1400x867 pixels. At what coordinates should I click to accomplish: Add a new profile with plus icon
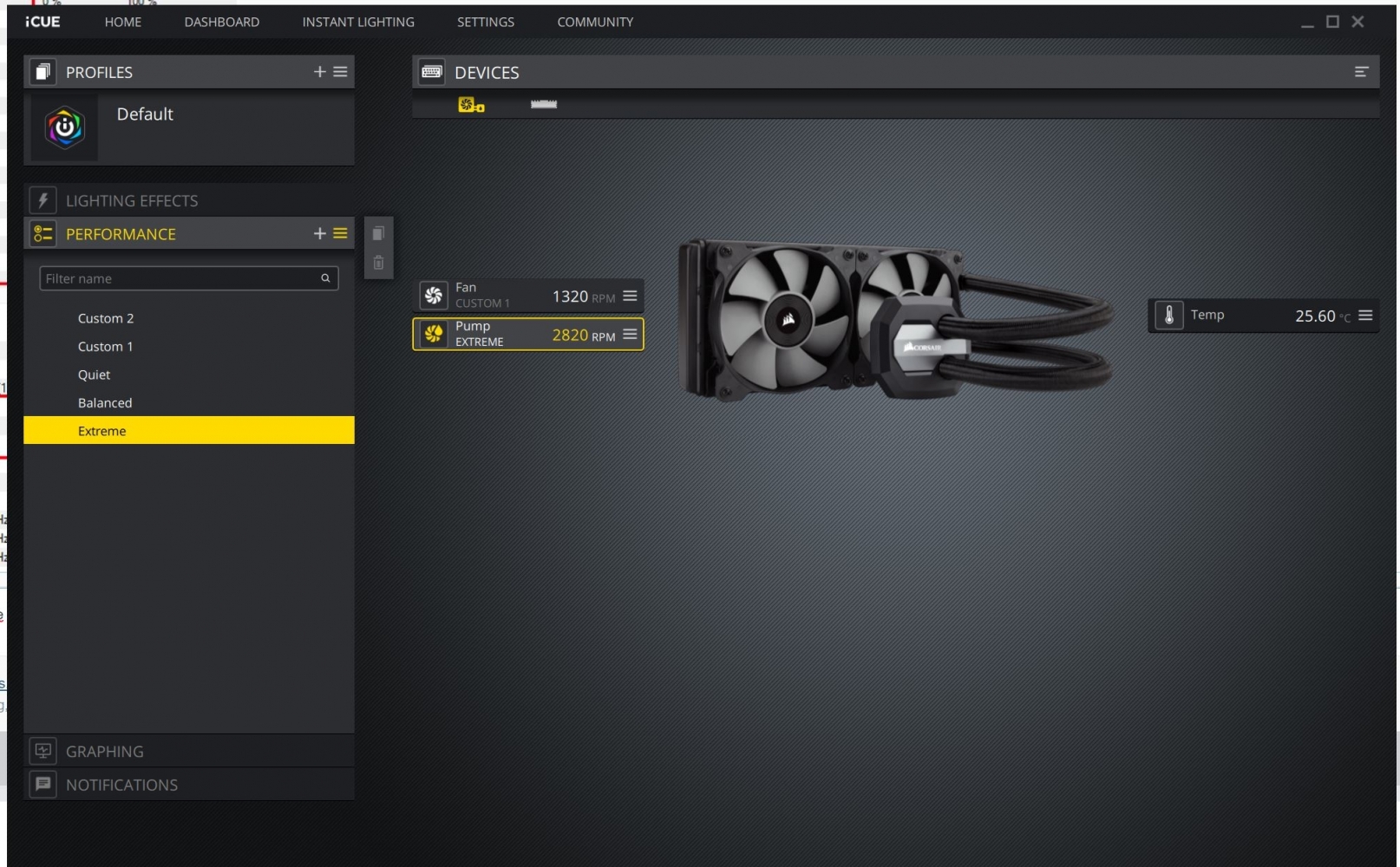pos(319,72)
